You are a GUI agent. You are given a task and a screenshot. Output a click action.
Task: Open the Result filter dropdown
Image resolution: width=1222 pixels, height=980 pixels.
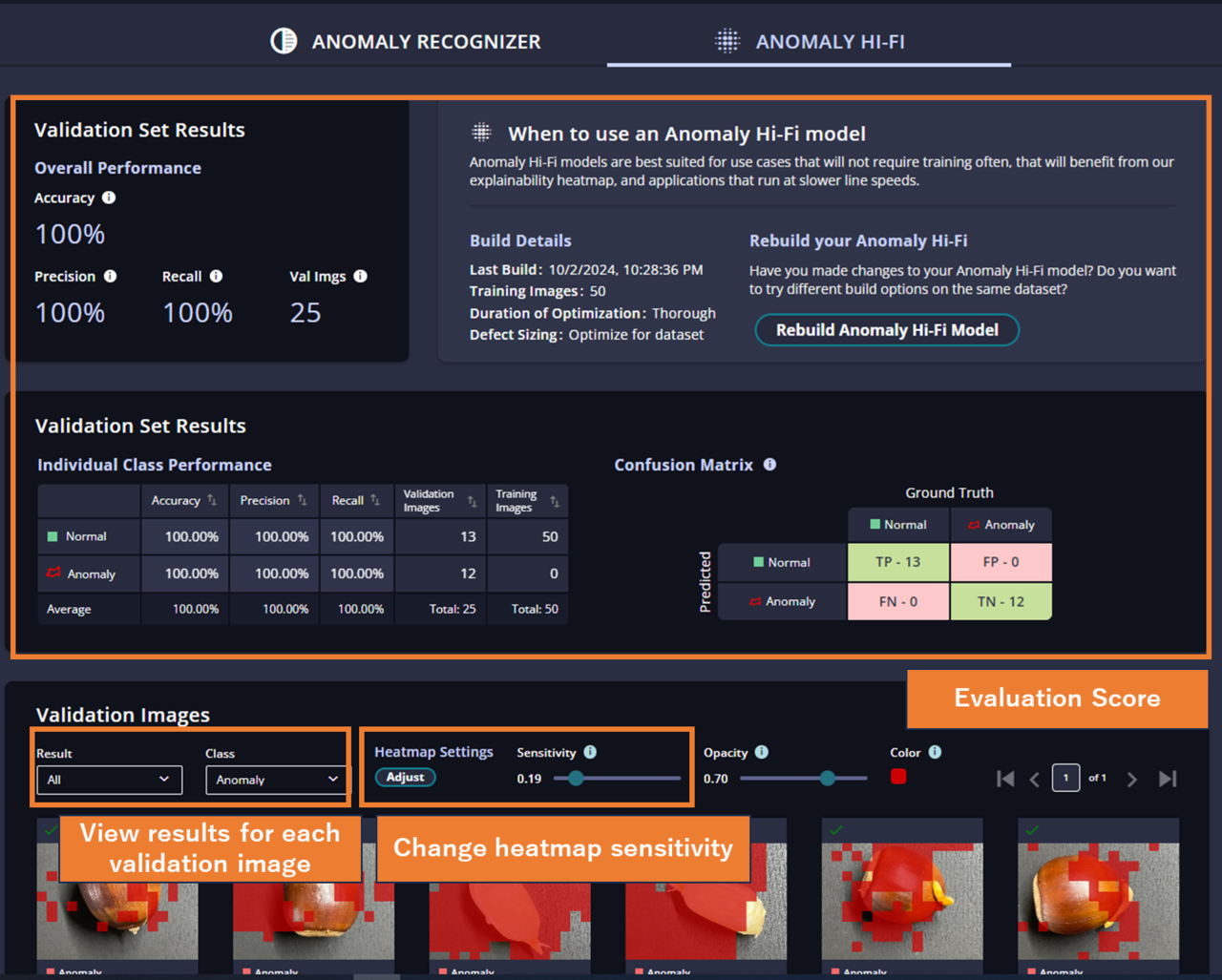point(108,780)
